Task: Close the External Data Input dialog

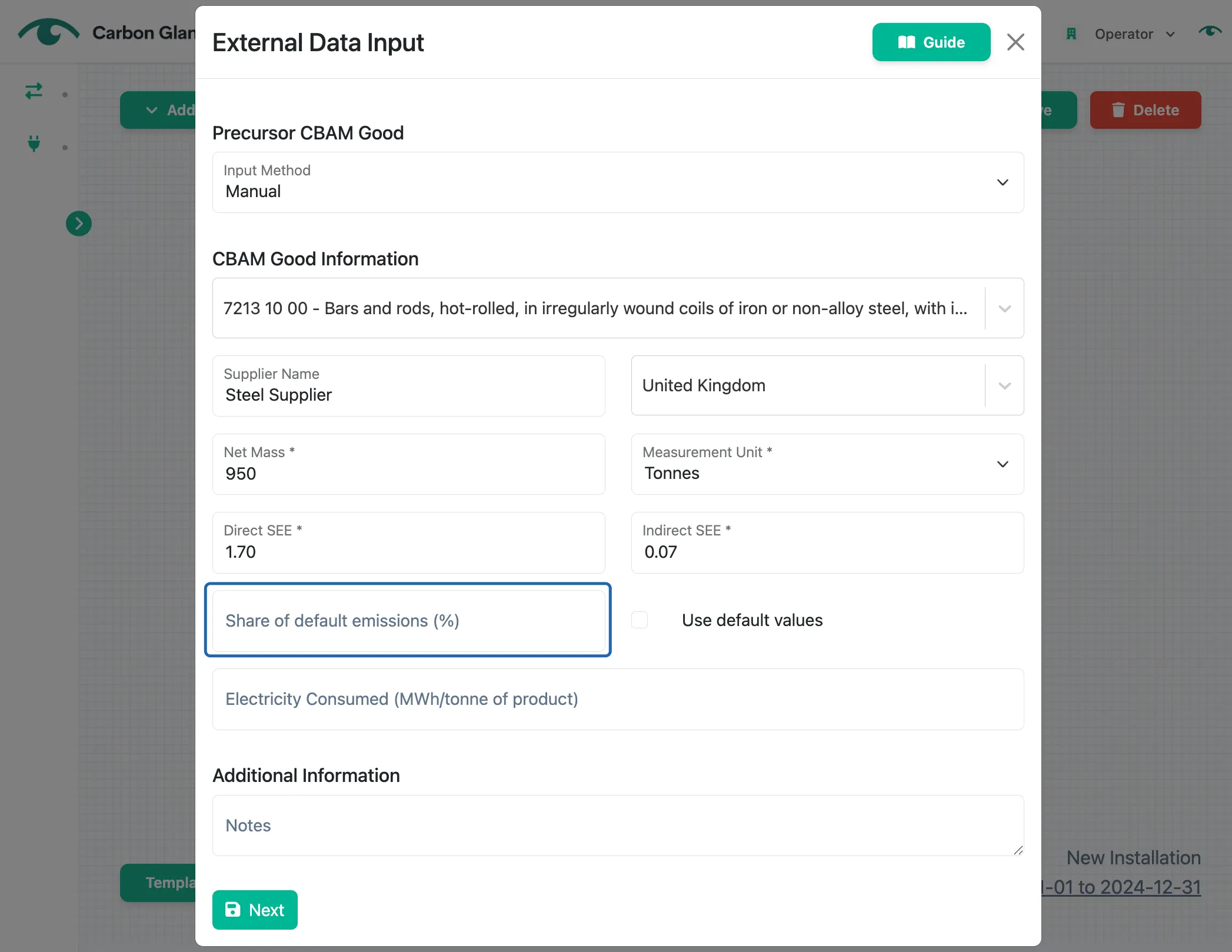Action: 1015,42
